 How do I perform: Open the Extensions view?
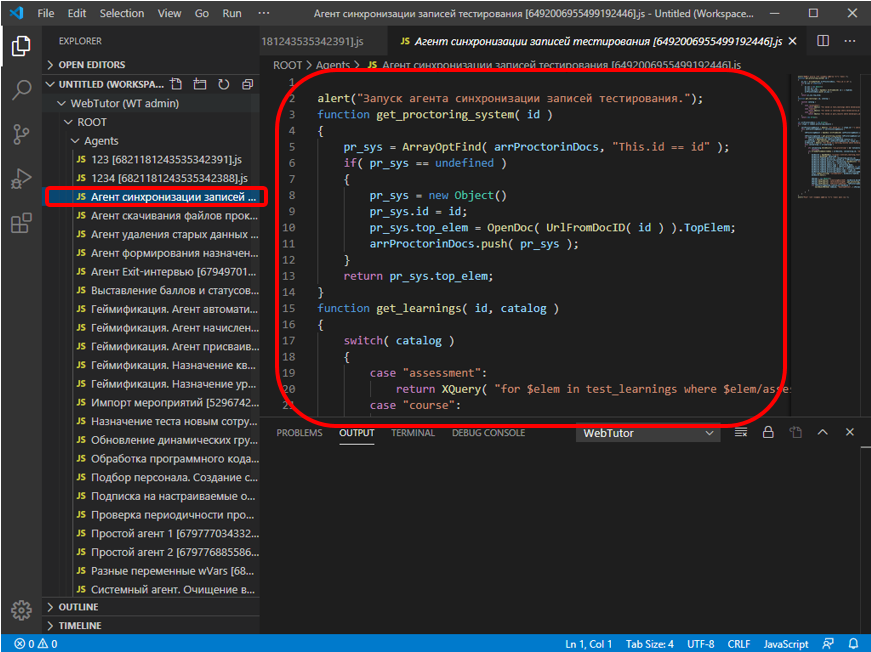(21, 223)
